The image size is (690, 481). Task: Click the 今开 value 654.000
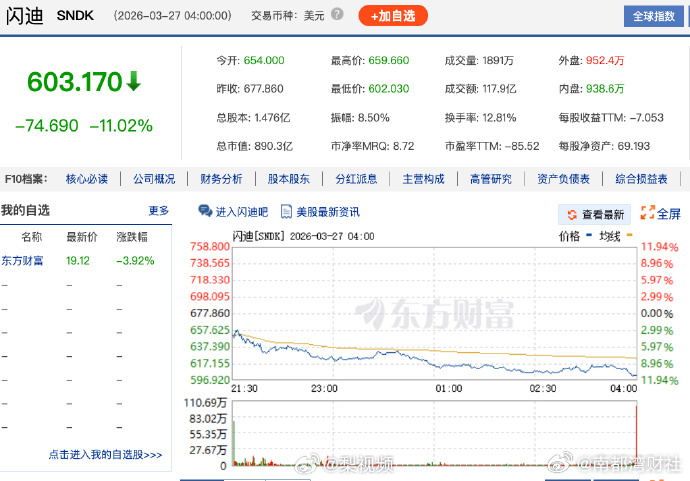(x=264, y=60)
